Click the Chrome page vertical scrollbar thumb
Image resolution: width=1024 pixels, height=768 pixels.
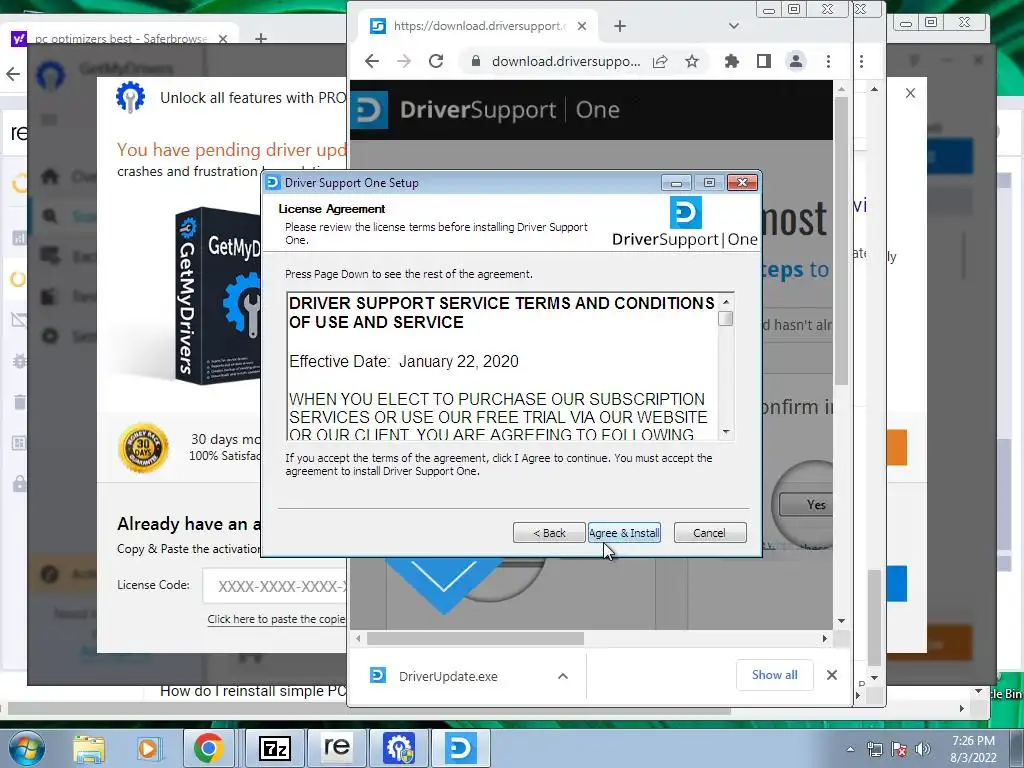coord(841,242)
